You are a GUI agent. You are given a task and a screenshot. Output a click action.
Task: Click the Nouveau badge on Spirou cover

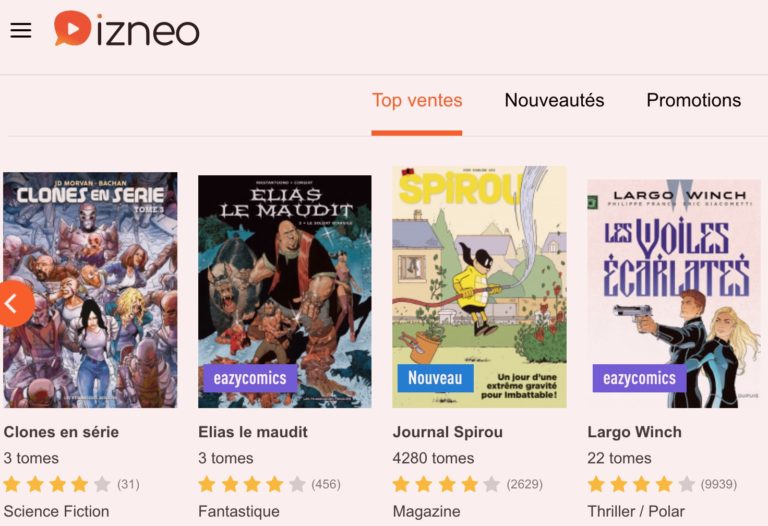click(x=435, y=378)
